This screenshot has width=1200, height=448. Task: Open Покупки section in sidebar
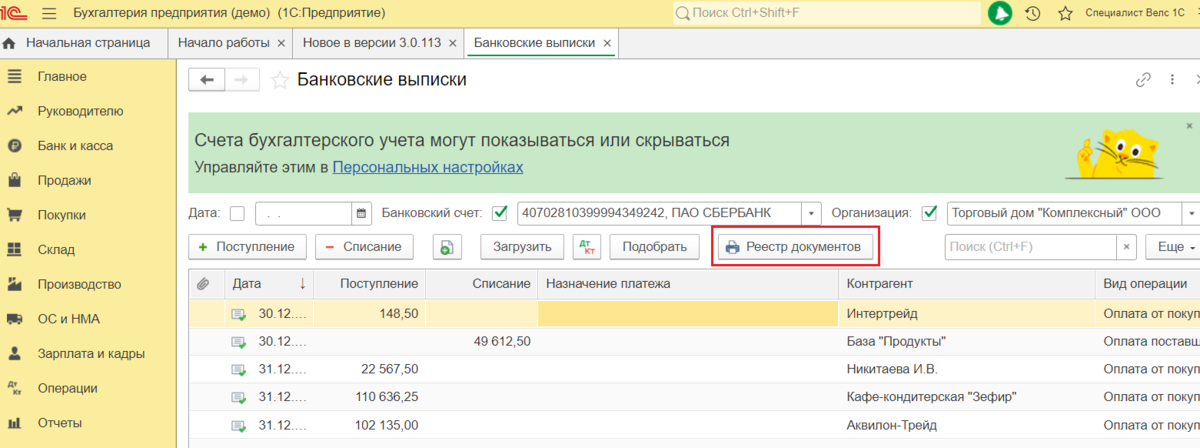(x=61, y=215)
